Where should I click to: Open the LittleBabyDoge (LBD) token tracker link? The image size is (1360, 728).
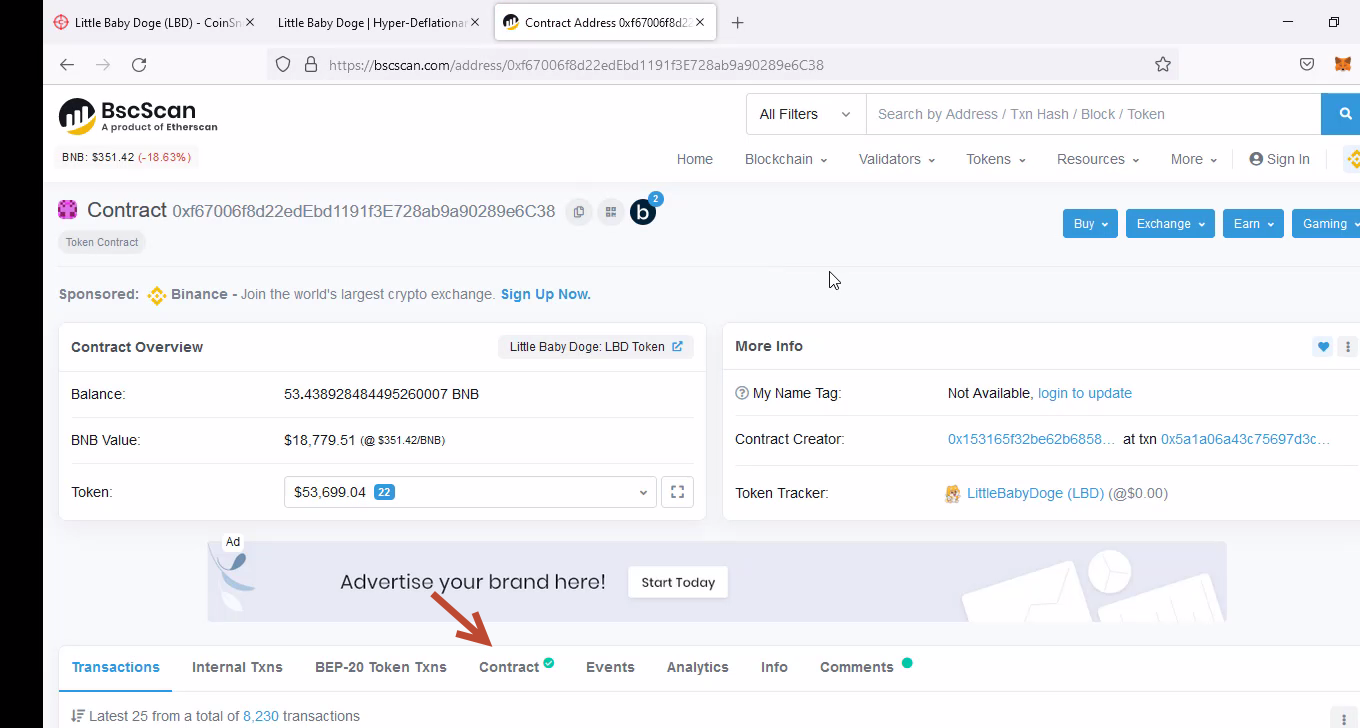[1035, 493]
